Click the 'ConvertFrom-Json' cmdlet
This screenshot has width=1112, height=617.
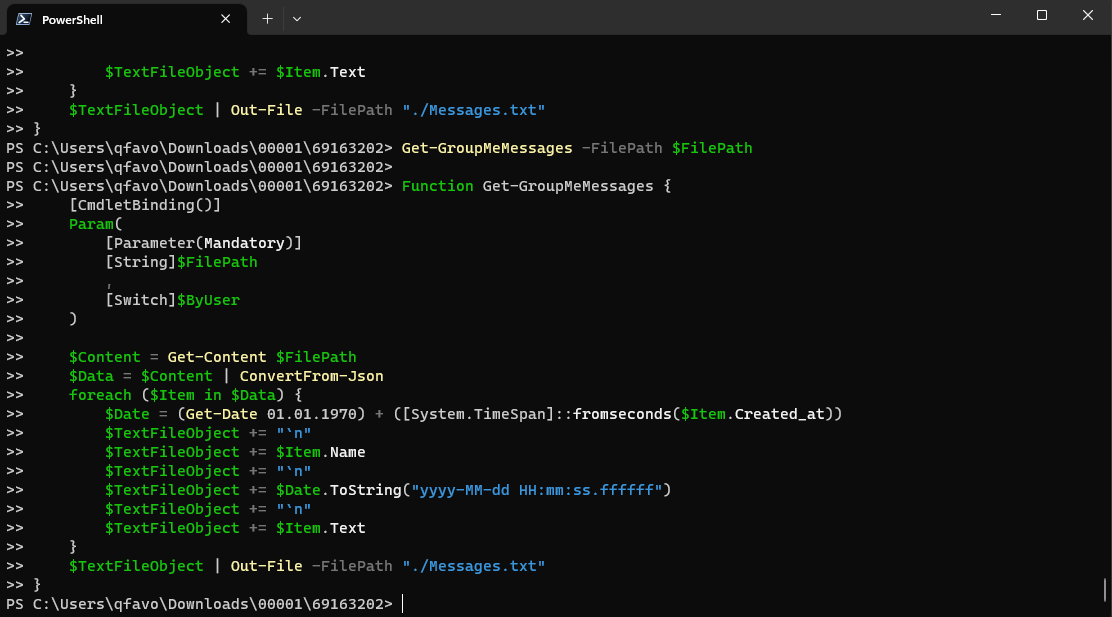(311, 377)
